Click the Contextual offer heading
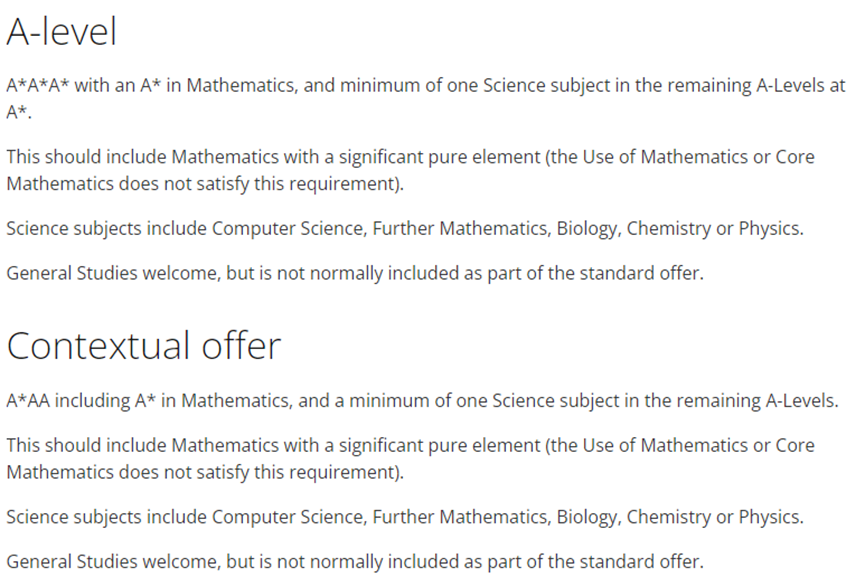The width and height of the screenshot is (865, 577). click(x=144, y=345)
